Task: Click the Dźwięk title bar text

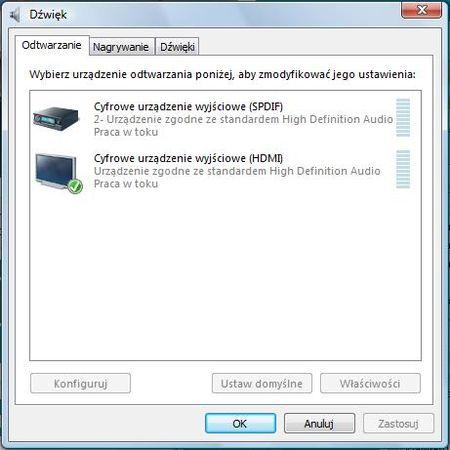Action: [x=48, y=15]
